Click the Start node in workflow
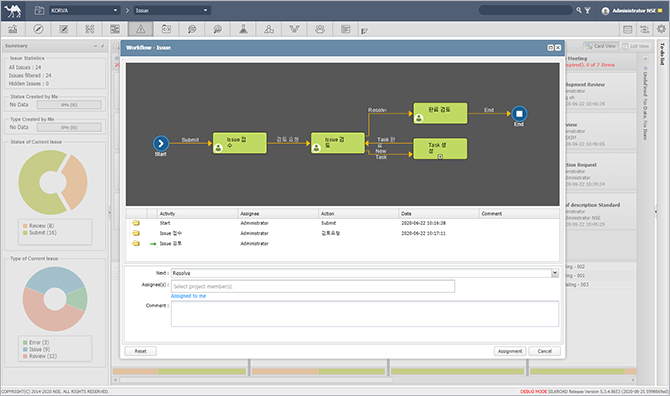670x396 pixels. point(161,143)
